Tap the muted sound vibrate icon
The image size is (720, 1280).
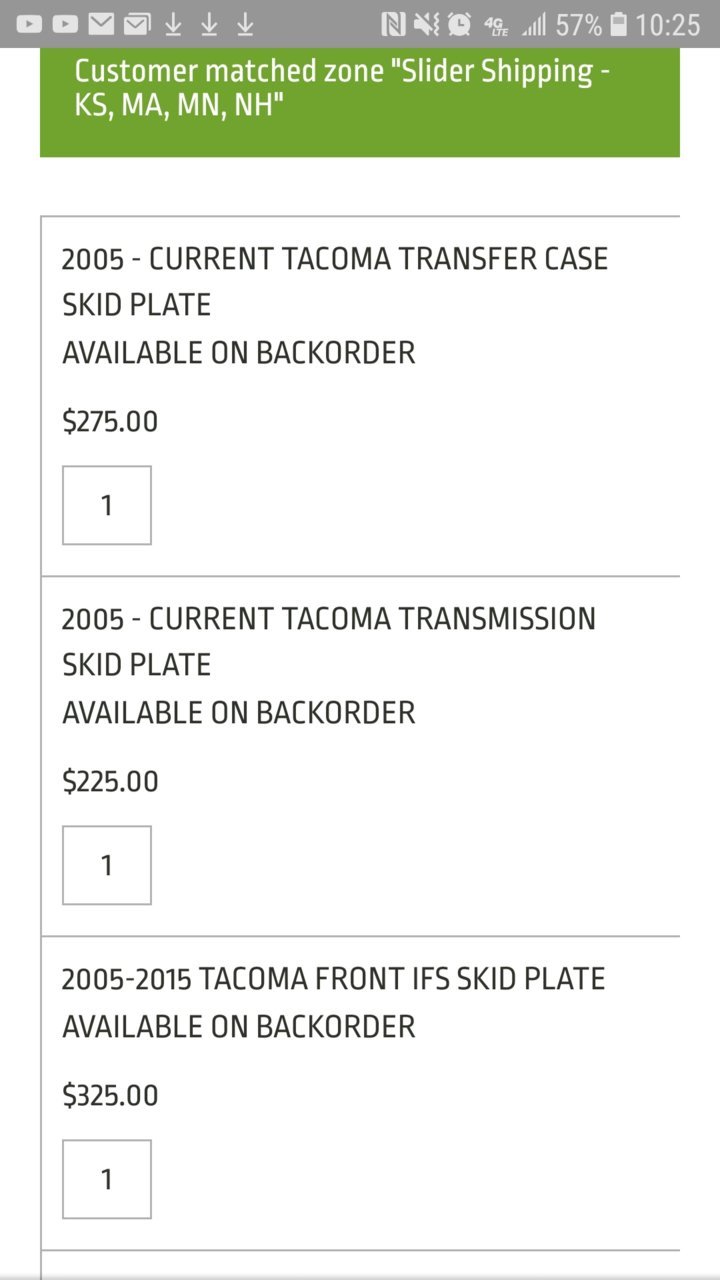426,24
